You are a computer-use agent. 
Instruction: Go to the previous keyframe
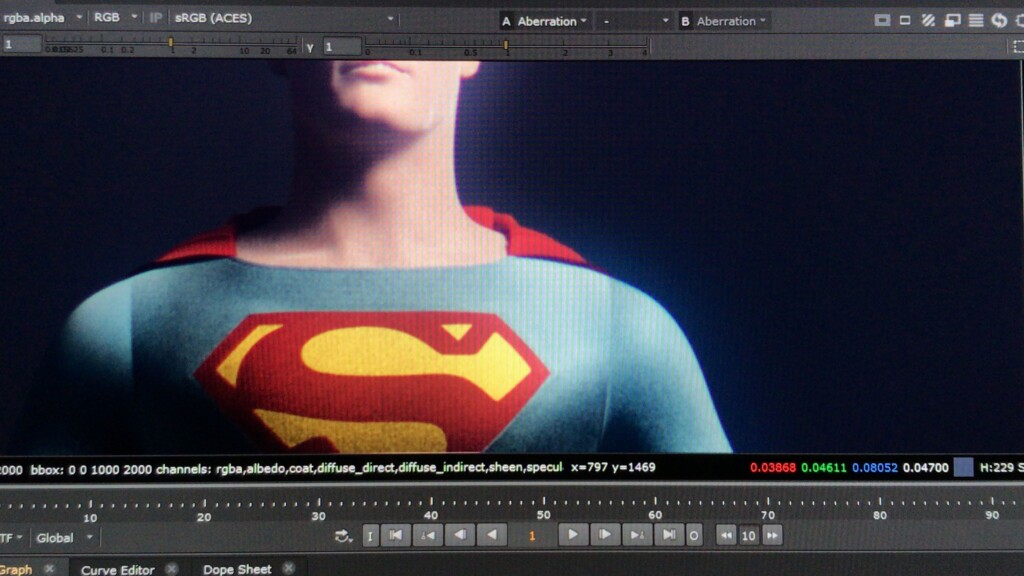coord(428,536)
